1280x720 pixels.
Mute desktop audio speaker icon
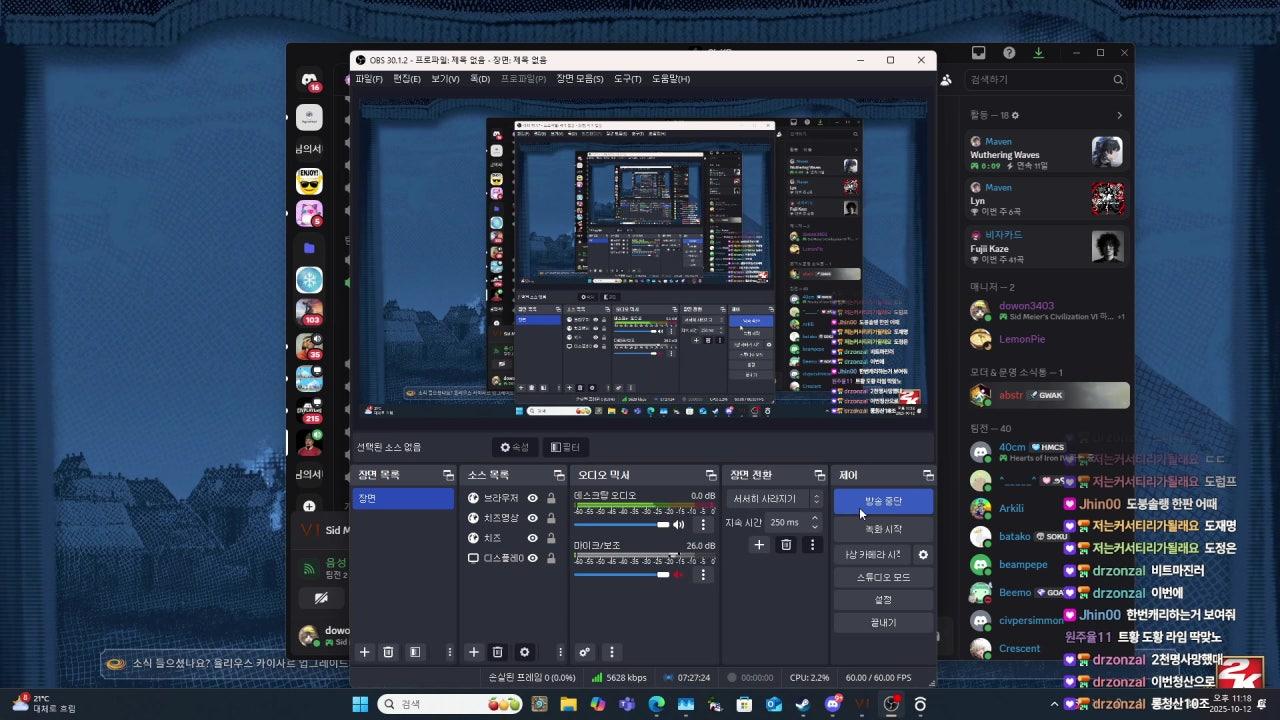tap(679, 524)
